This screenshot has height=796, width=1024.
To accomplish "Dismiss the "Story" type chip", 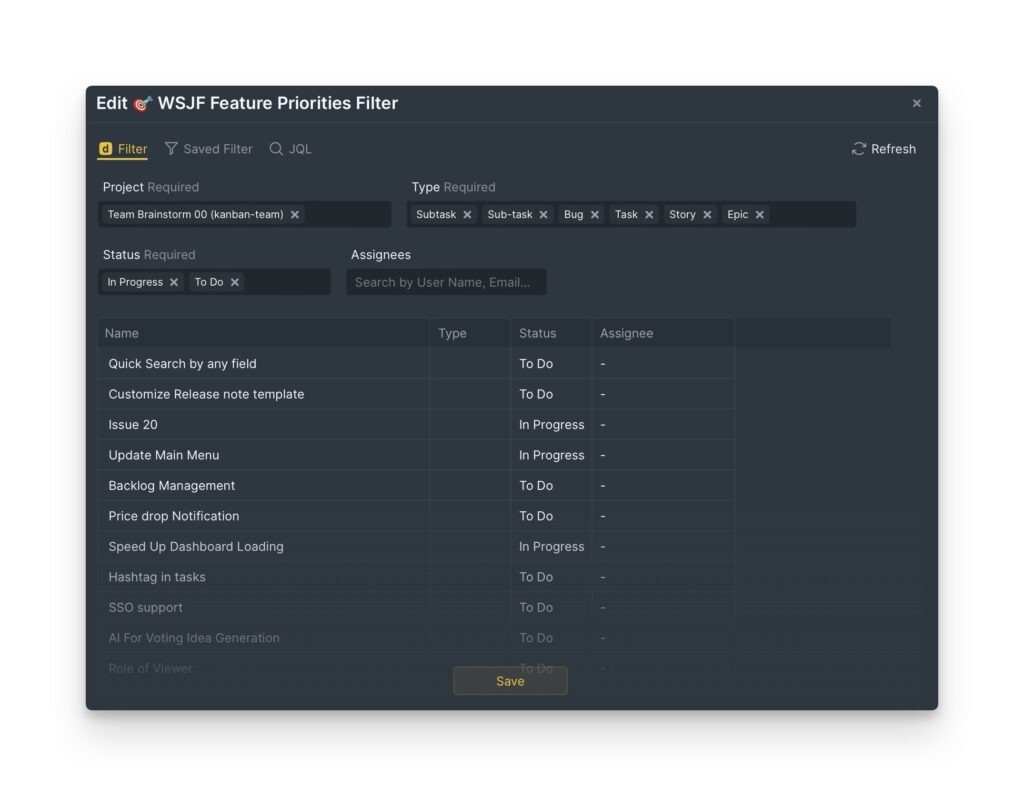I will 707,214.
